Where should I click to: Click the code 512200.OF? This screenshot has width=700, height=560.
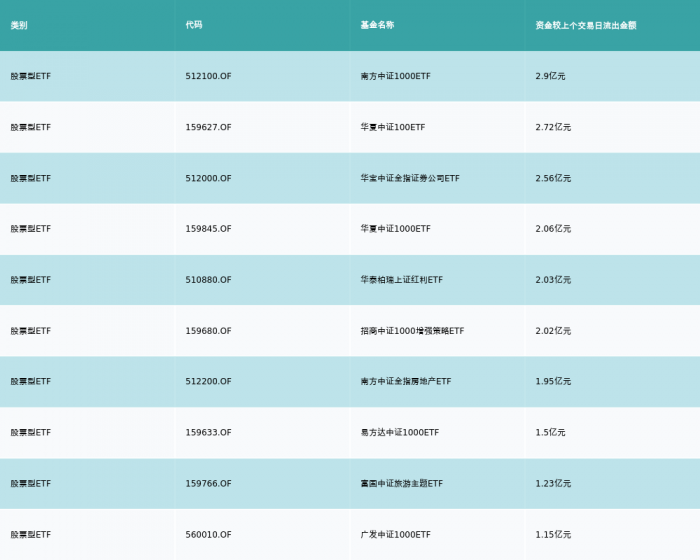point(208,381)
